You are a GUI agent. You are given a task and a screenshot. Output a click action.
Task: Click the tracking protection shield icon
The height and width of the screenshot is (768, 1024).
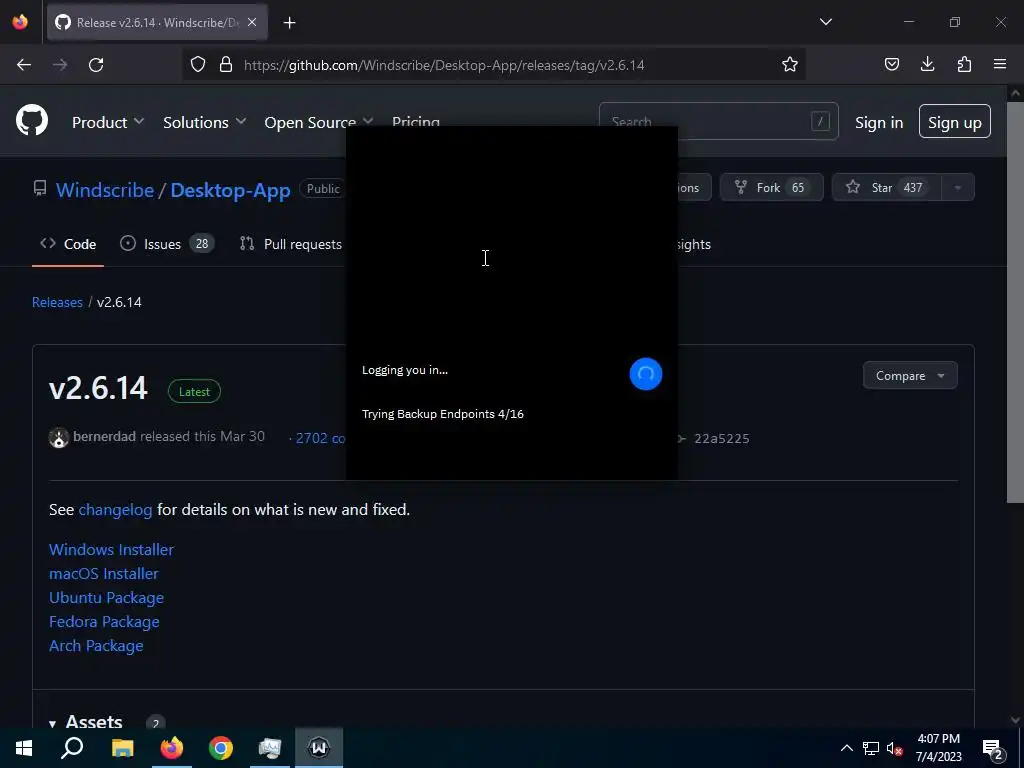click(198, 64)
